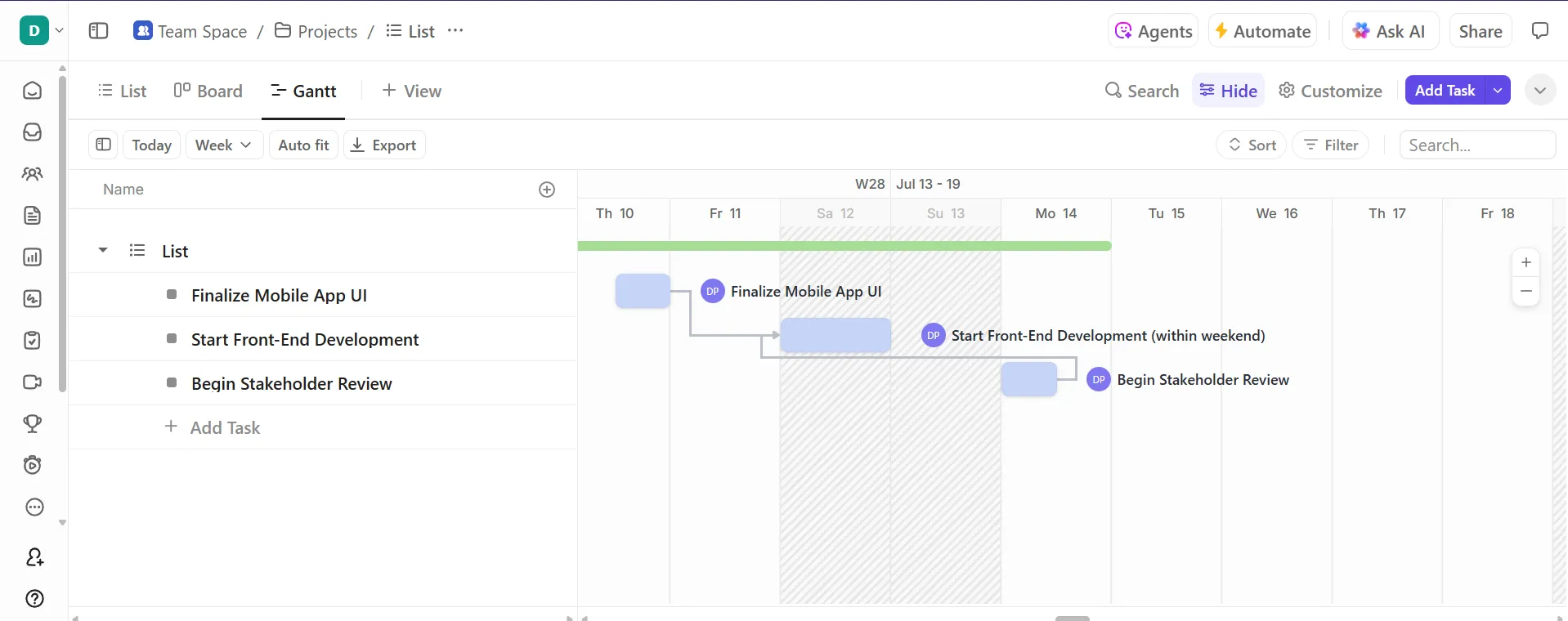Switch to the Board view tab
This screenshot has height=621, width=1568.
[208, 91]
